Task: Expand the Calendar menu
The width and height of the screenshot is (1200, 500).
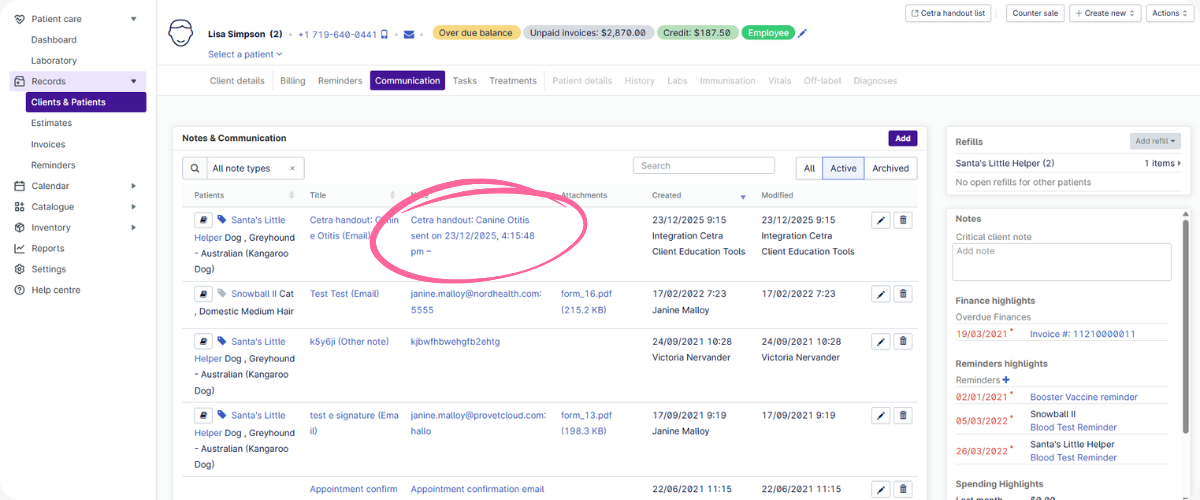Action: click(x=134, y=186)
